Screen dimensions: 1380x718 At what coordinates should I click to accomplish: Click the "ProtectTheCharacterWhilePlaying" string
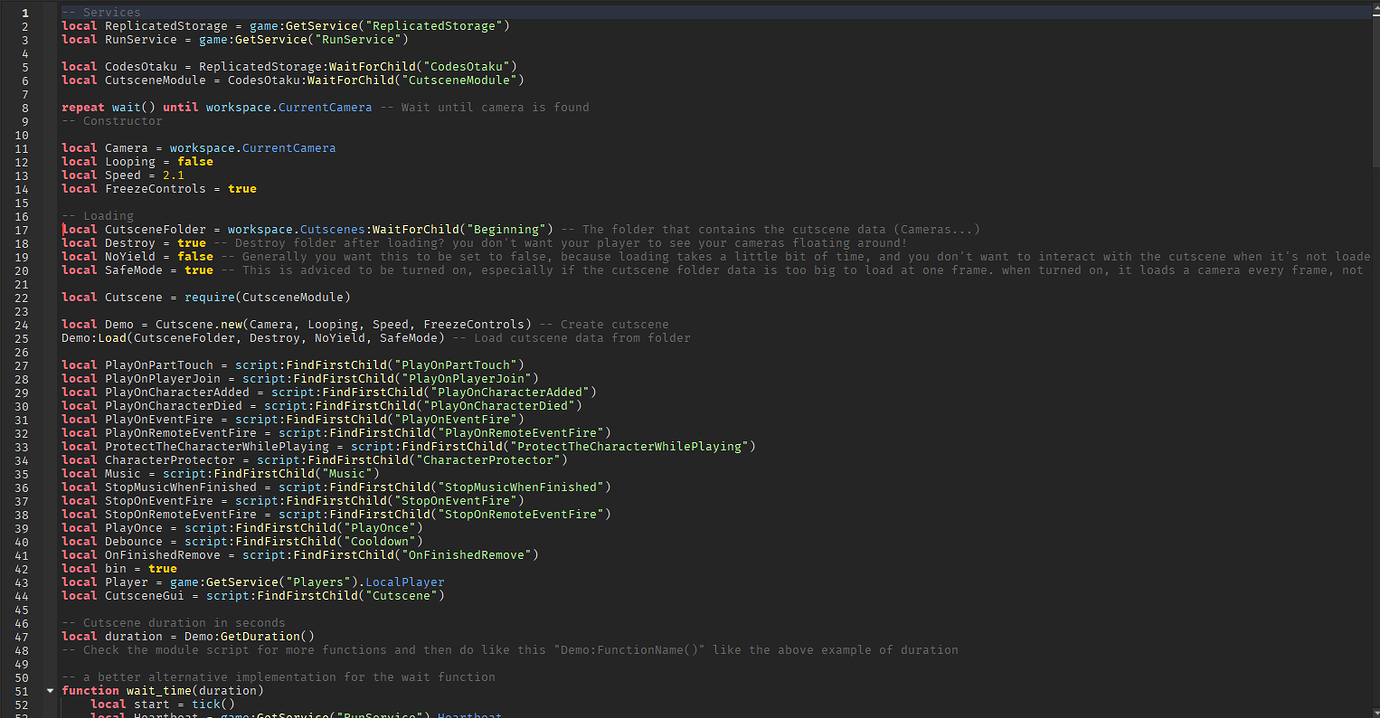click(x=628, y=447)
